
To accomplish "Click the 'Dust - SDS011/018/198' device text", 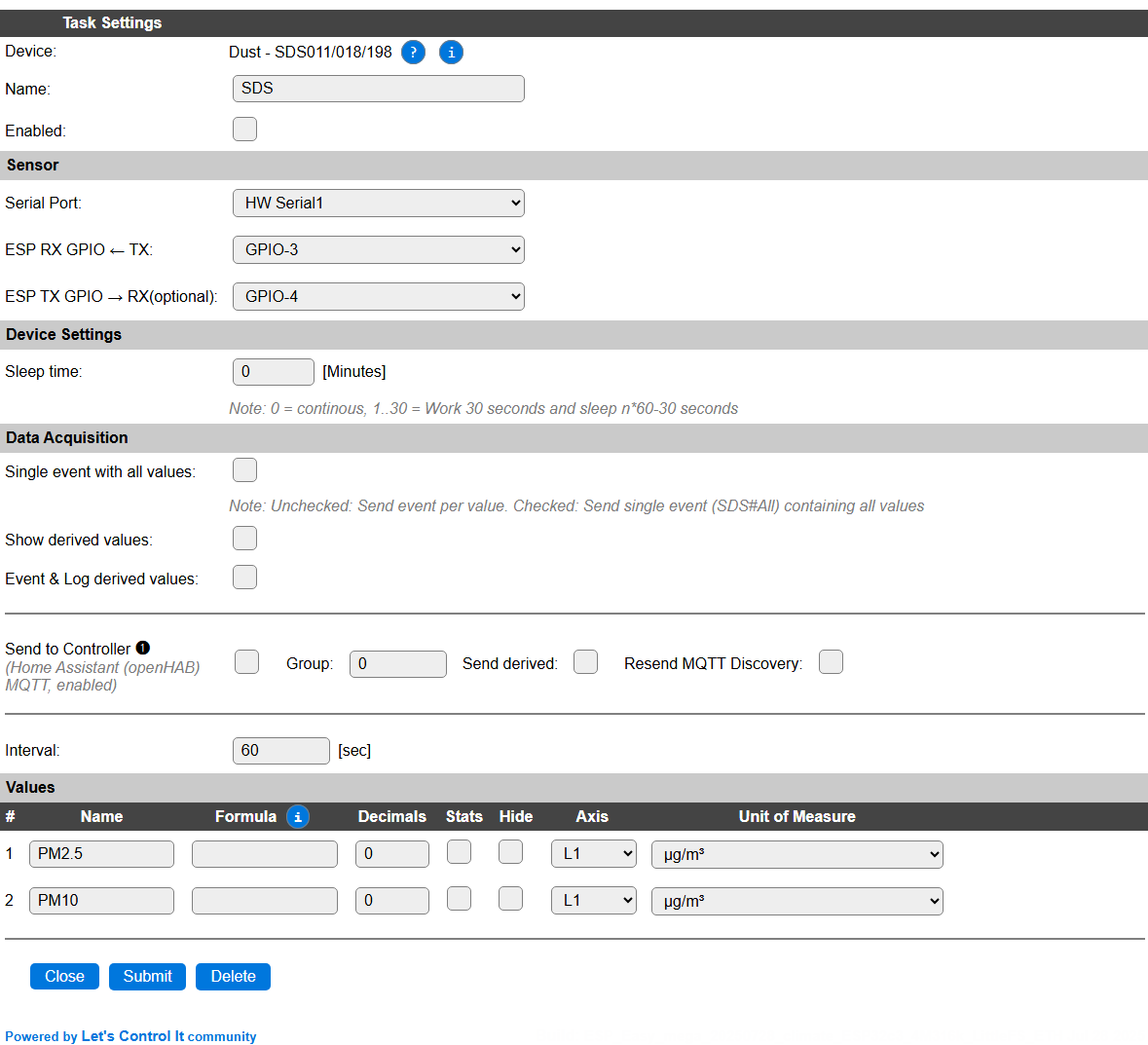I will pyautogui.click(x=311, y=52).
